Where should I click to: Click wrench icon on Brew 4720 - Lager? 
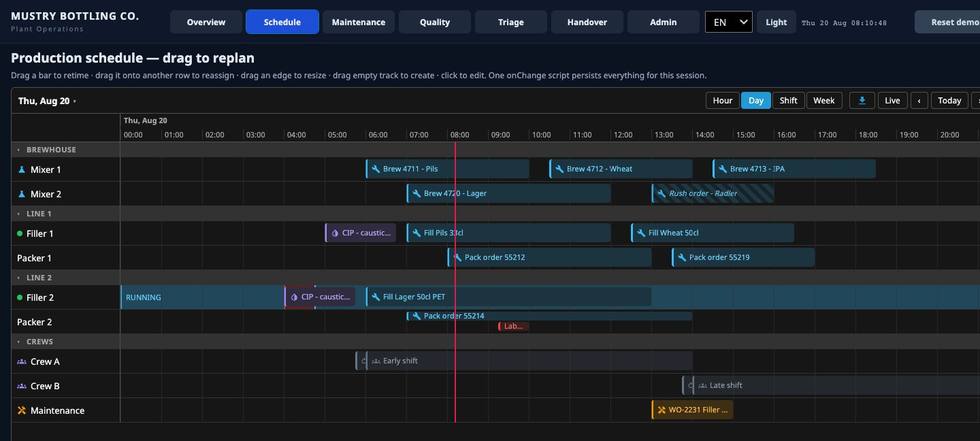coord(416,194)
